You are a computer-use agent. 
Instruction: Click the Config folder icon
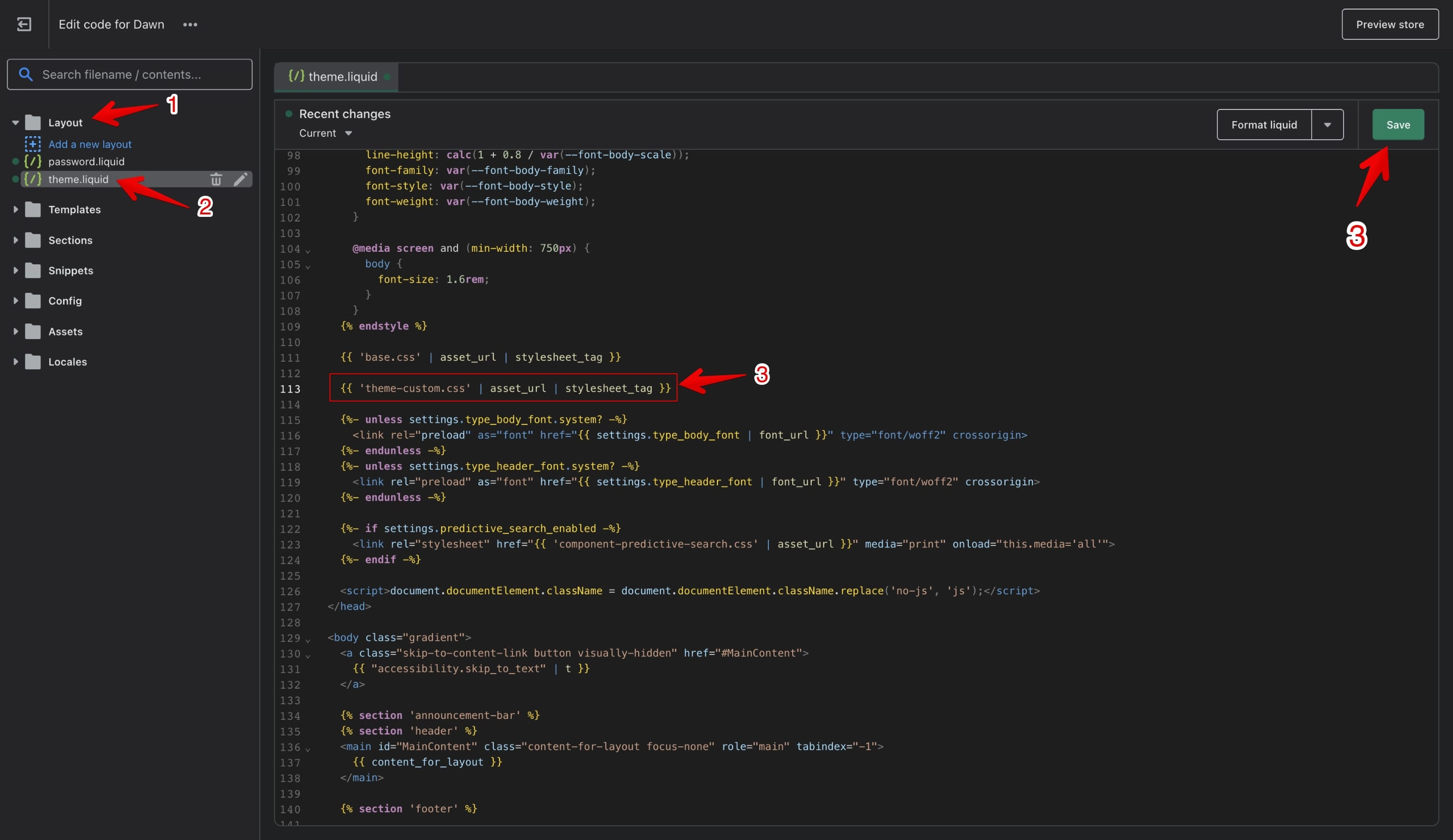[33, 300]
